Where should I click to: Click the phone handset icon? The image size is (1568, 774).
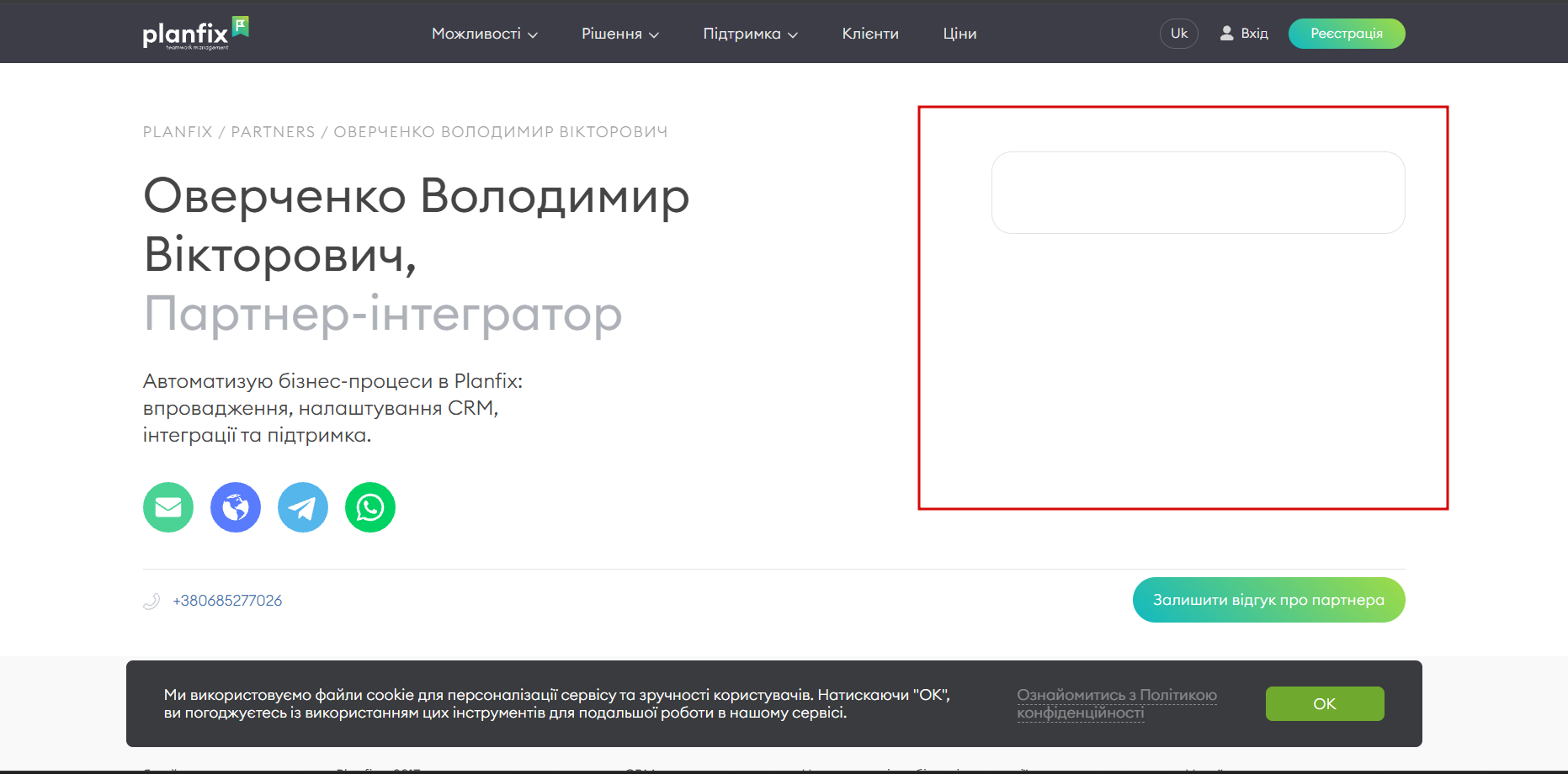tap(151, 601)
